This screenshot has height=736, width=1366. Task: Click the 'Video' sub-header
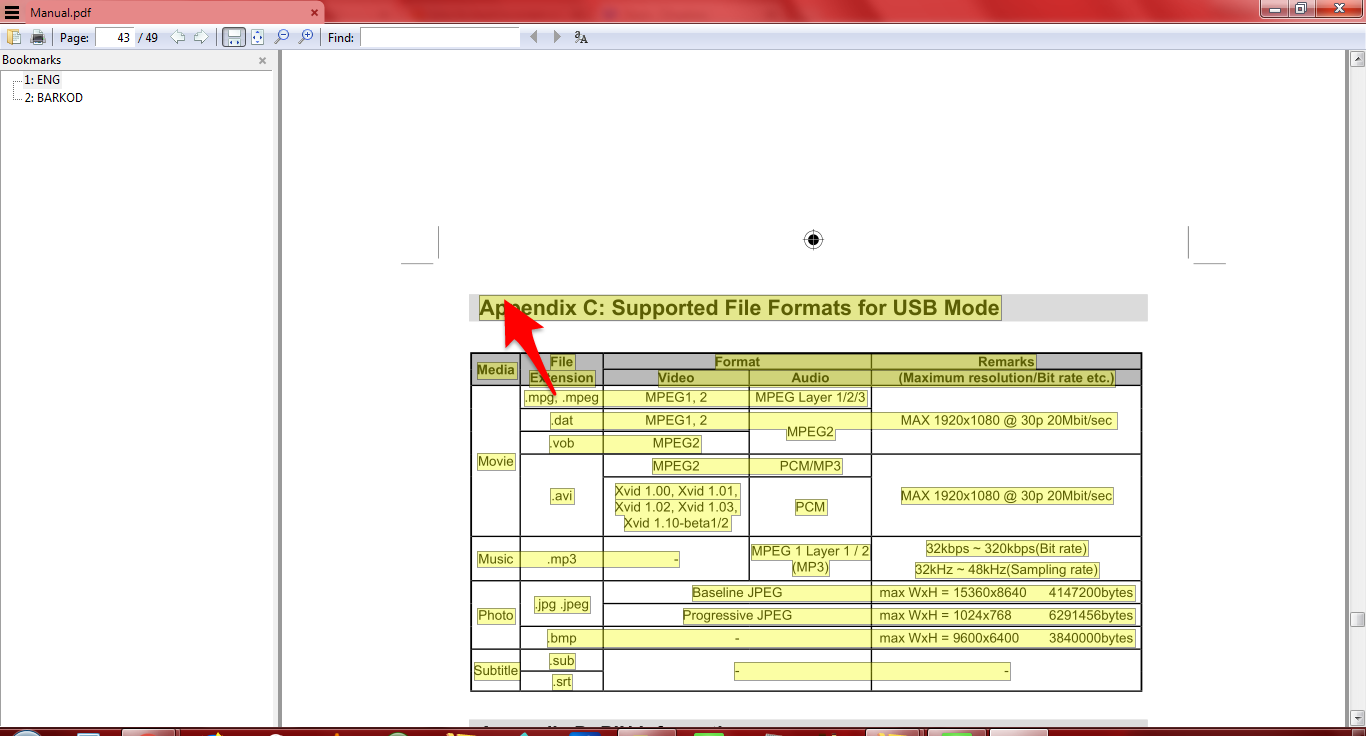676,378
